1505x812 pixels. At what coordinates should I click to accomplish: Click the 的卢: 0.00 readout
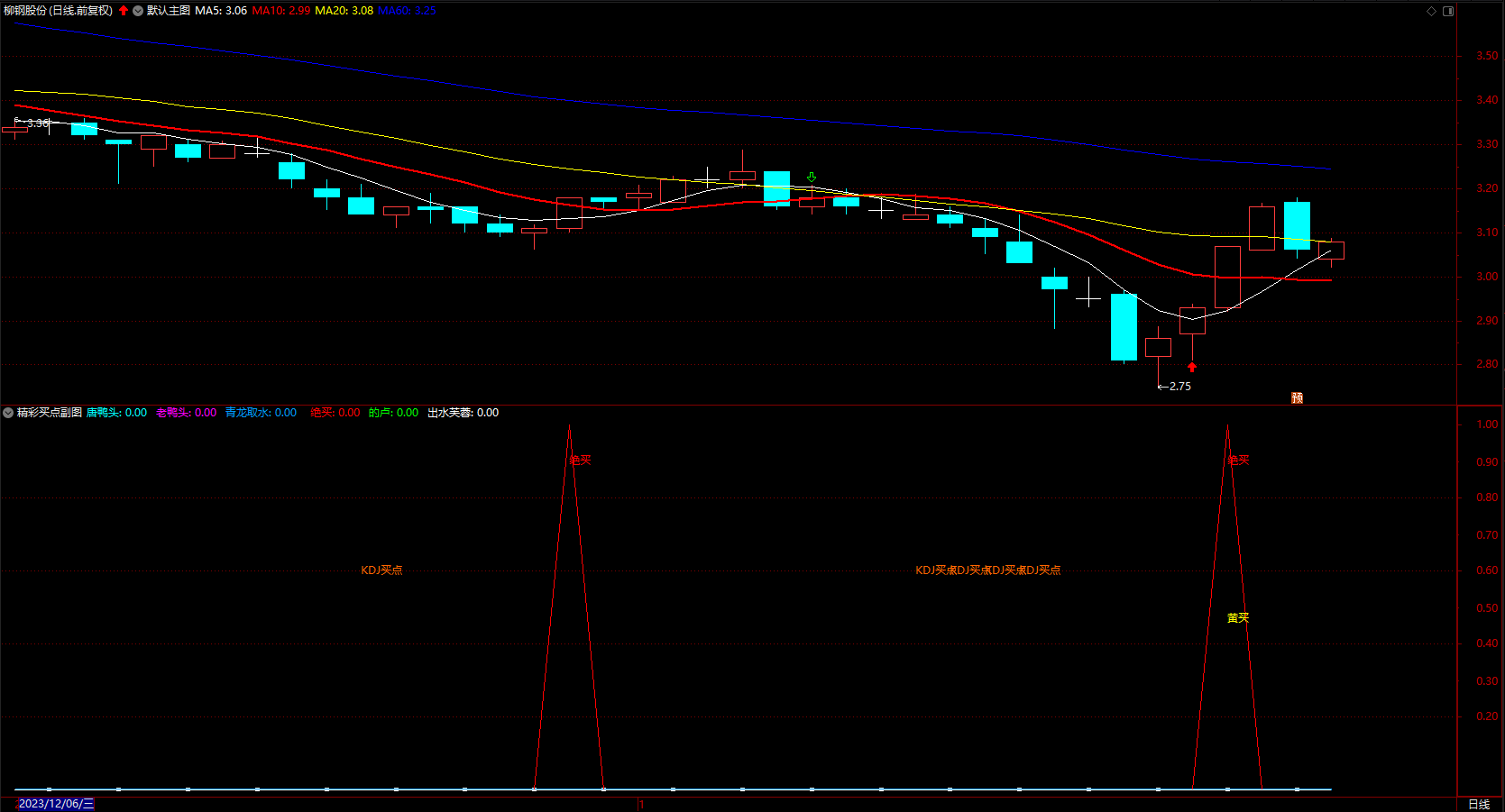[x=393, y=413]
